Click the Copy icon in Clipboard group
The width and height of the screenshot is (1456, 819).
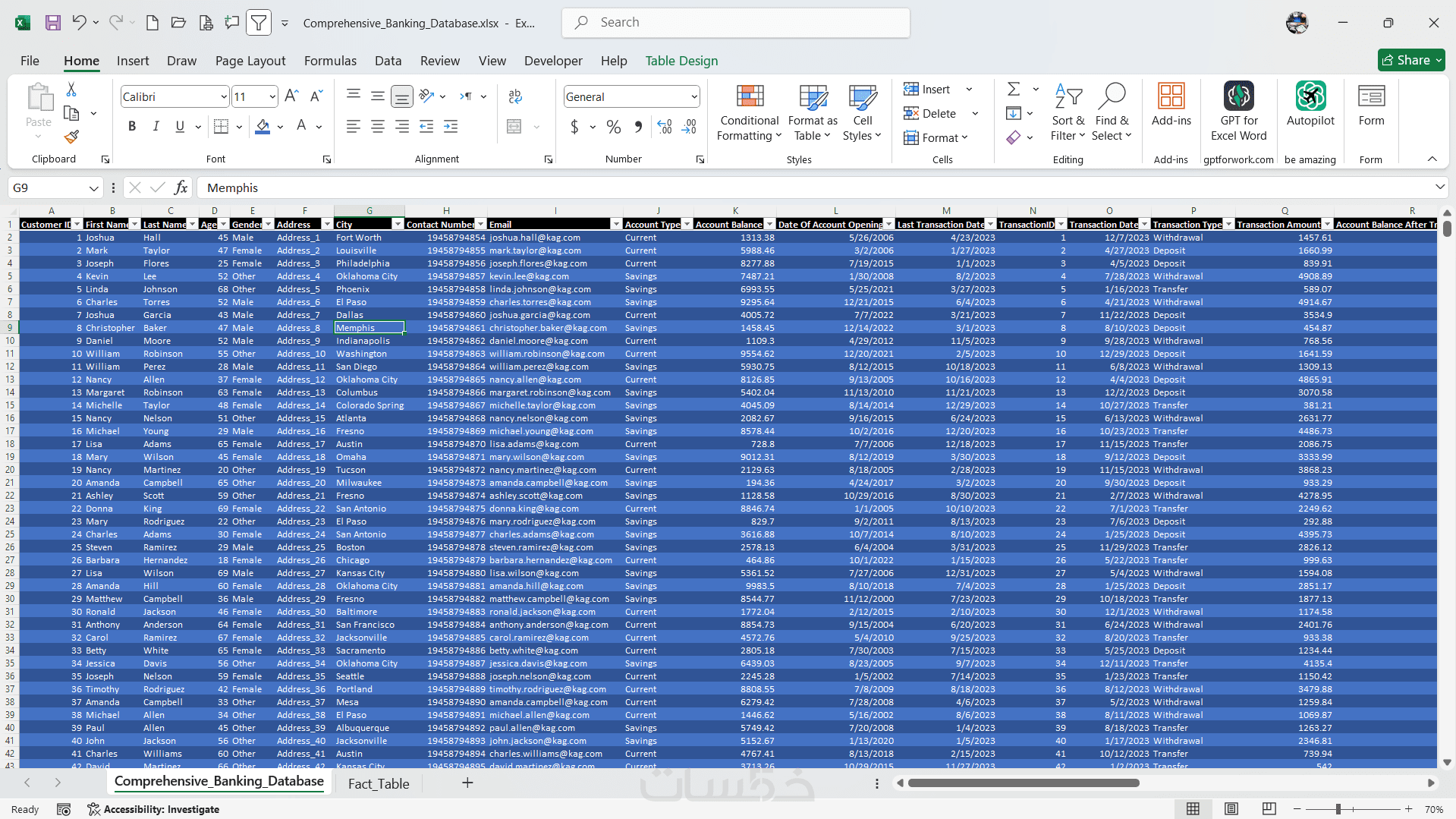tap(71, 113)
